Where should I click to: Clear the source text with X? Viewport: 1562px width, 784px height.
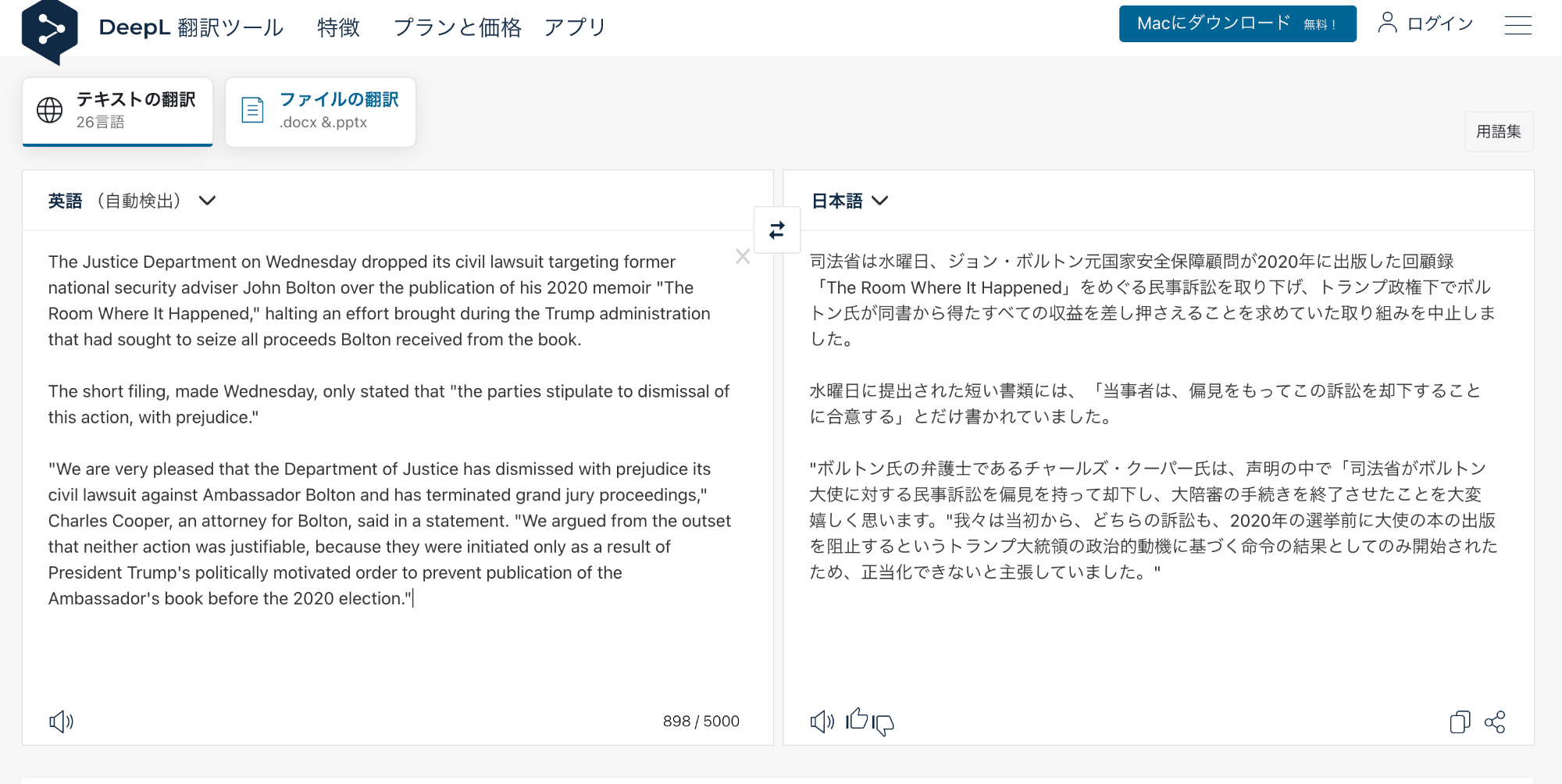coord(743,257)
